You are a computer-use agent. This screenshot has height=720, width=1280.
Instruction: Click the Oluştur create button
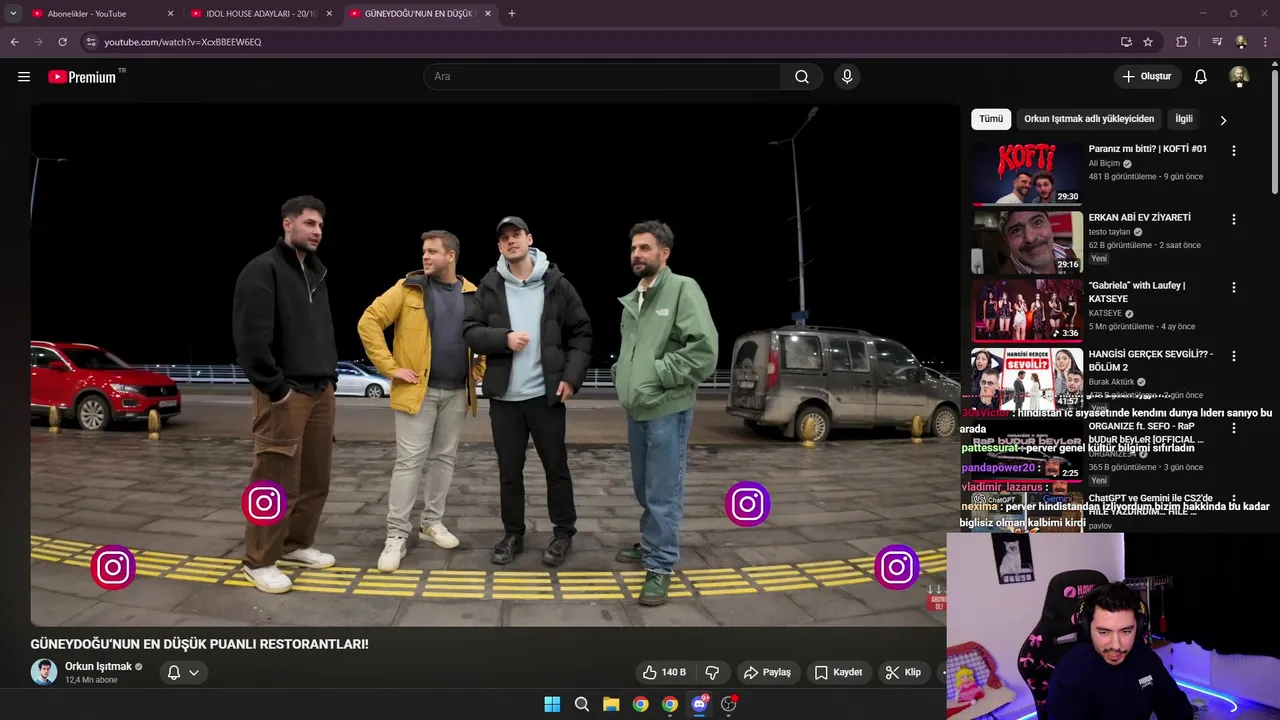1146,77
